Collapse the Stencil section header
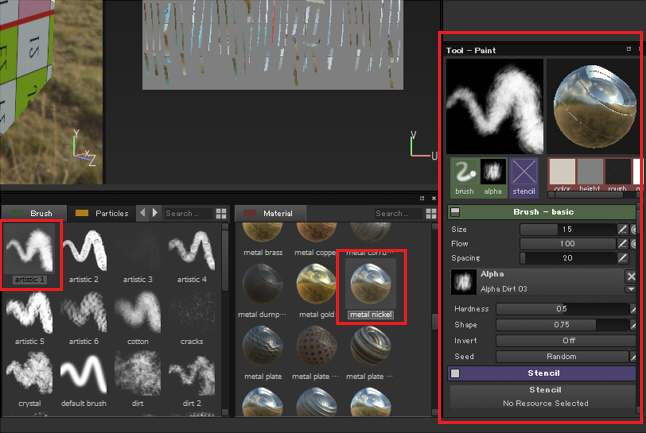The height and width of the screenshot is (433, 646). click(x=456, y=373)
